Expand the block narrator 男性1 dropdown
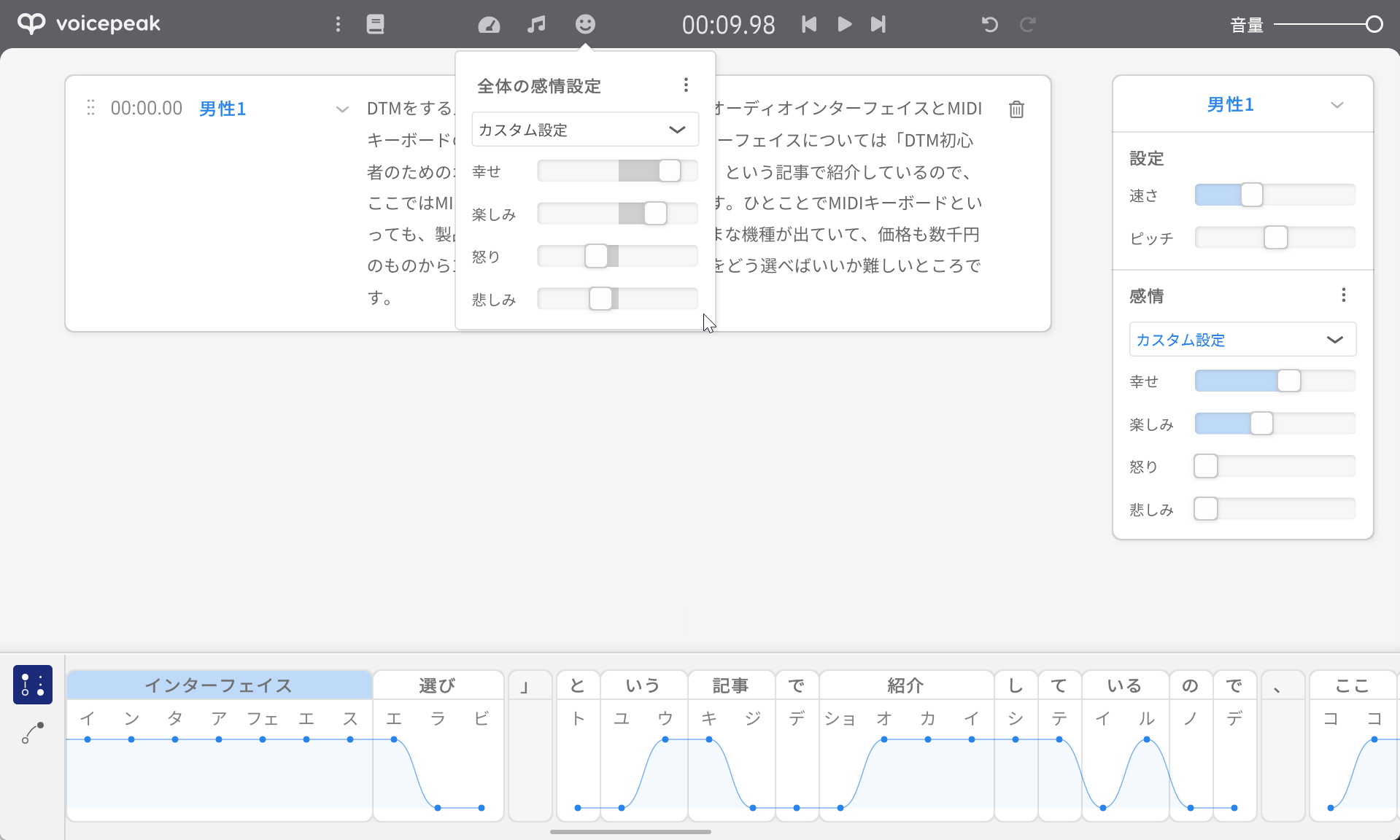Screen dimensions: 1400x840 tap(342, 109)
